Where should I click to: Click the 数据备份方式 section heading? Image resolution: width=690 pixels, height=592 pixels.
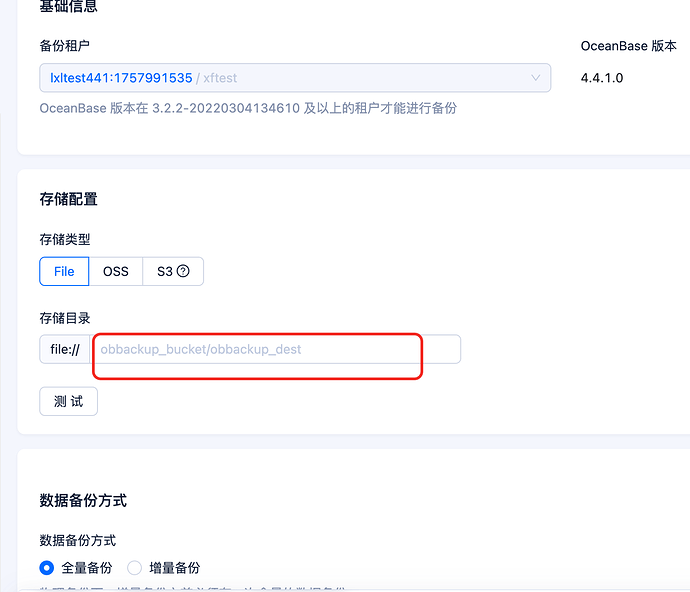click(x=83, y=500)
